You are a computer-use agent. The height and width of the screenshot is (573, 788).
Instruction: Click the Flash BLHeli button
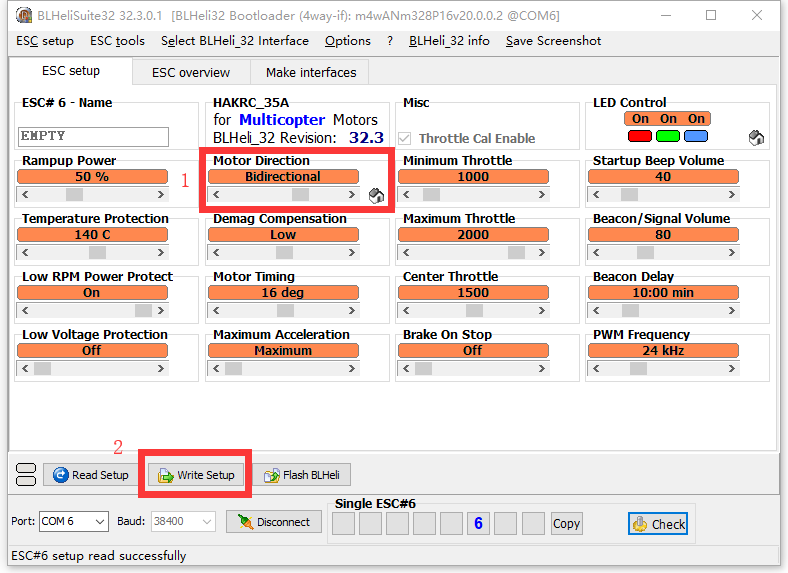(x=302, y=474)
